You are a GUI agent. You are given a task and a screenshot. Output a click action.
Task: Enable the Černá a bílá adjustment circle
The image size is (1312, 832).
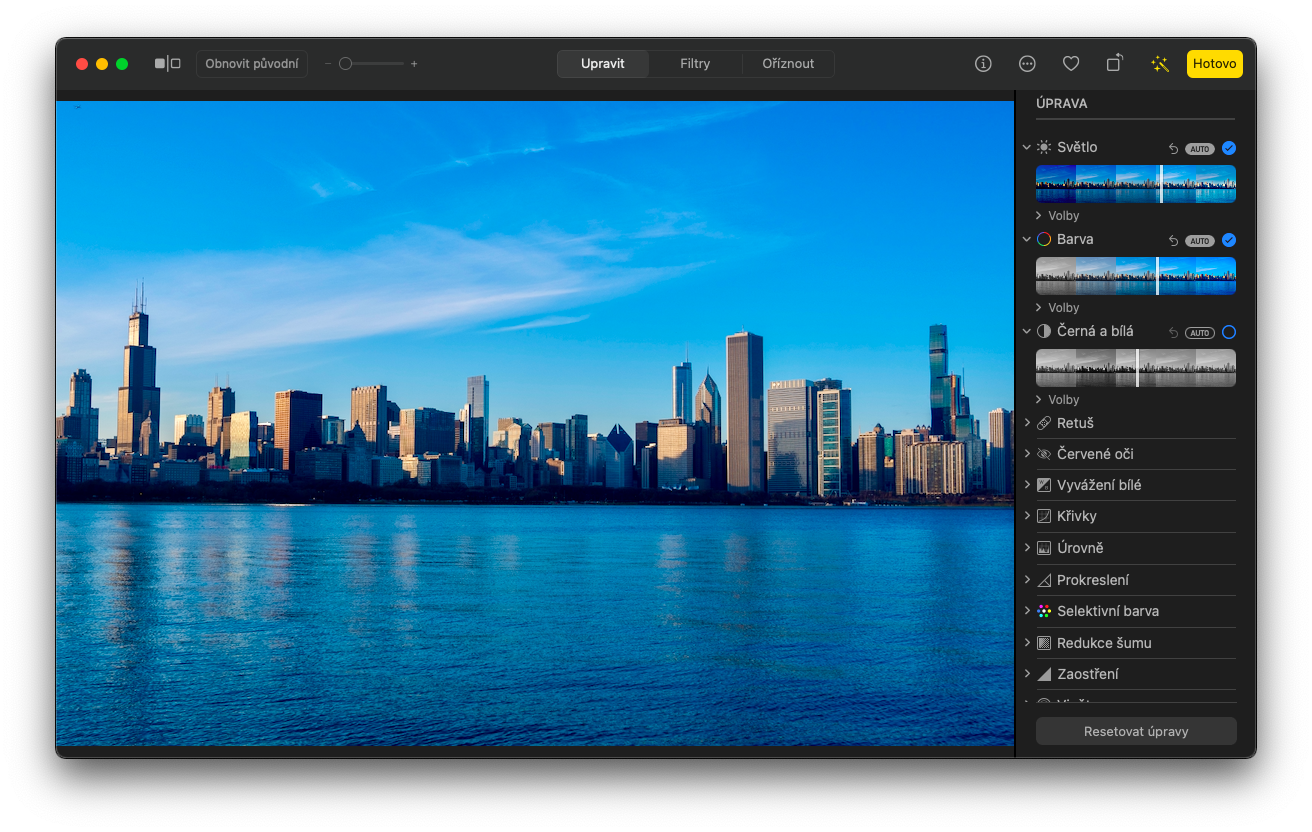click(x=1229, y=332)
